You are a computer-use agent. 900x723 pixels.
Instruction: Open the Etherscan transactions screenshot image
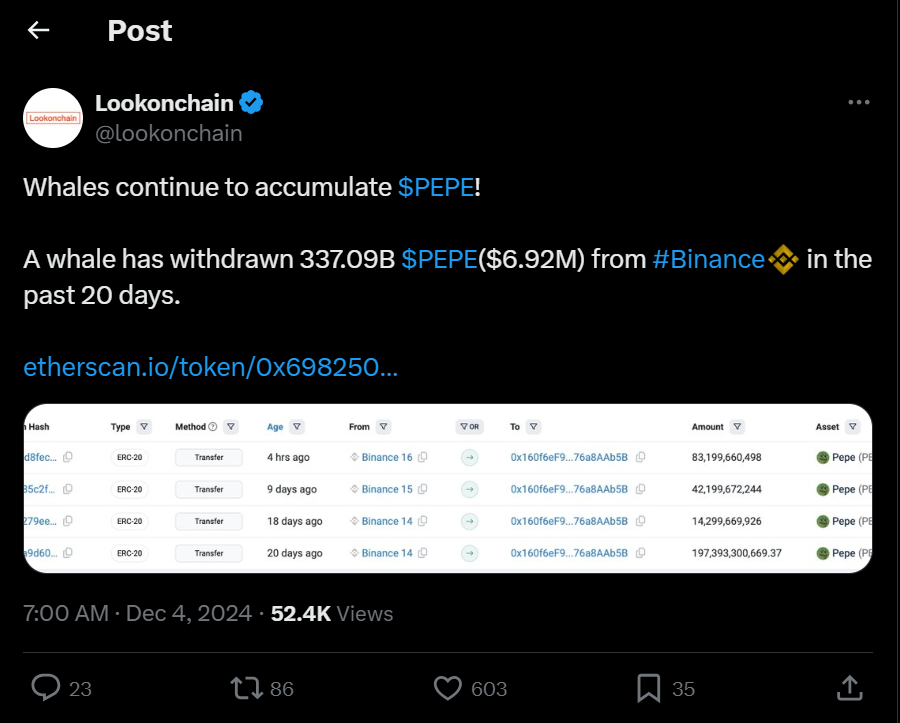pos(447,488)
